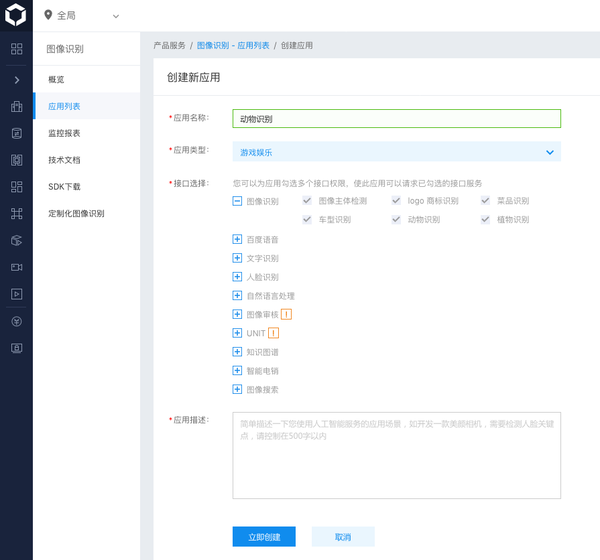Click the locked monitor security icon
The width and height of the screenshot is (600, 560).
[16, 348]
